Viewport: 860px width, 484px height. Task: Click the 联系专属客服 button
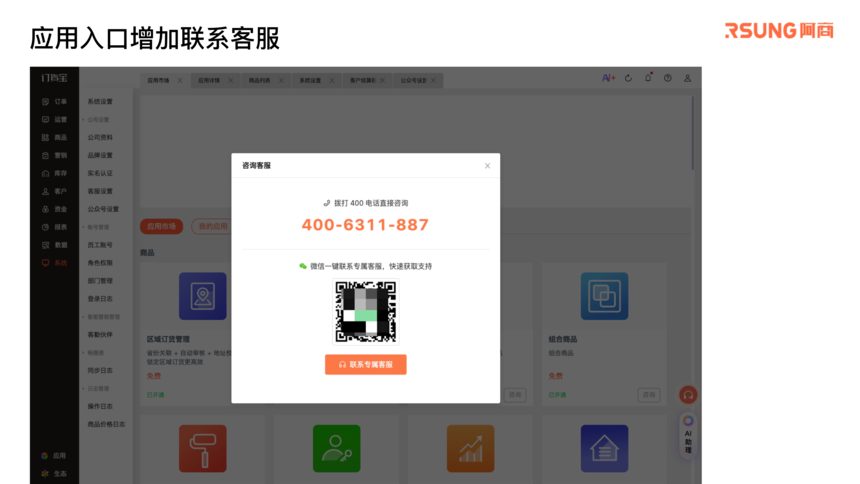coord(366,364)
